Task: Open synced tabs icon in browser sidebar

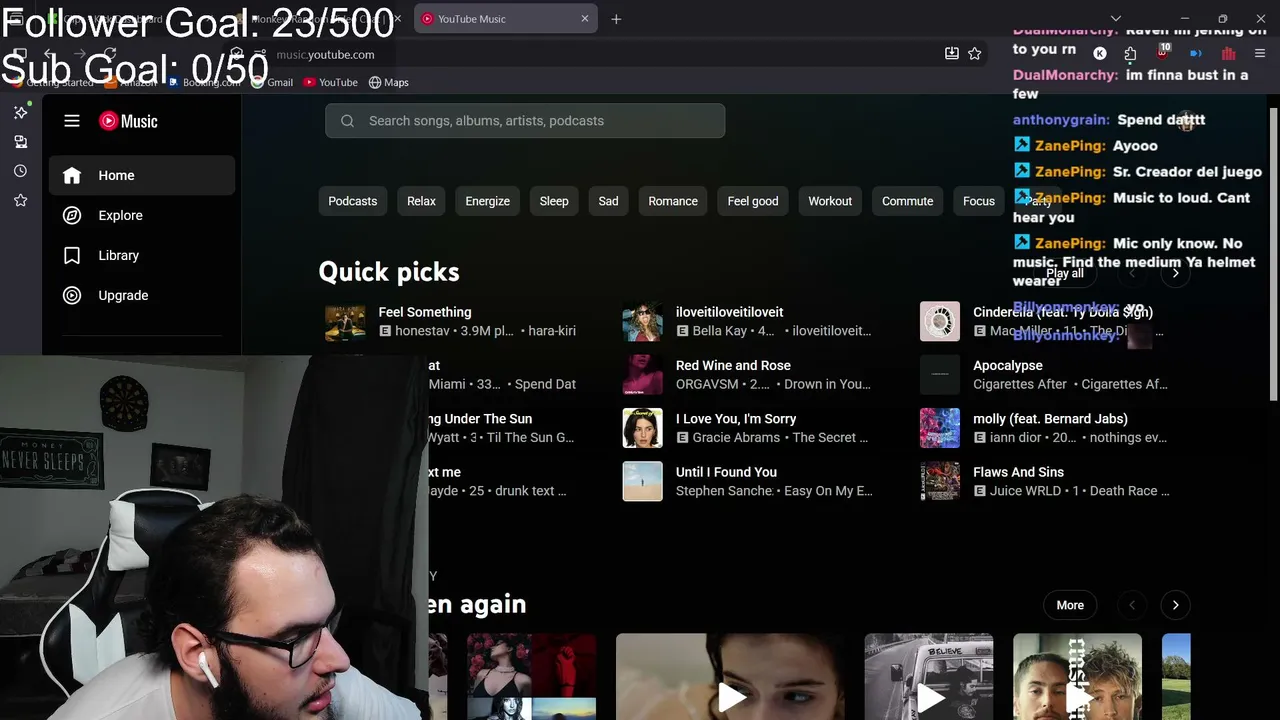Action: point(20,142)
